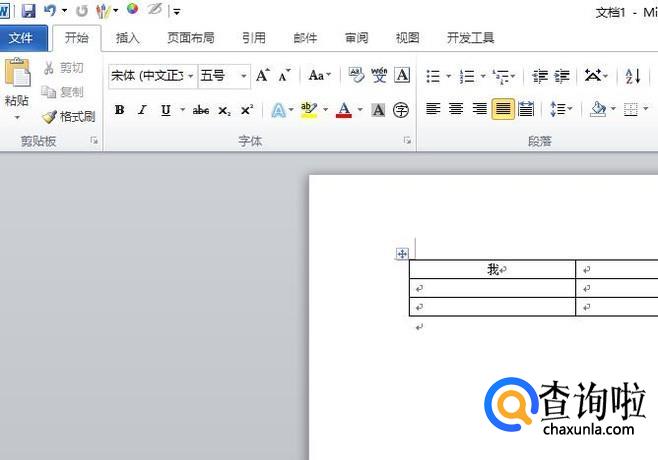This screenshot has height=460, width=658.
Task: Click the numbered list icon
Action: pyautogui.click(x=467, y=76)
